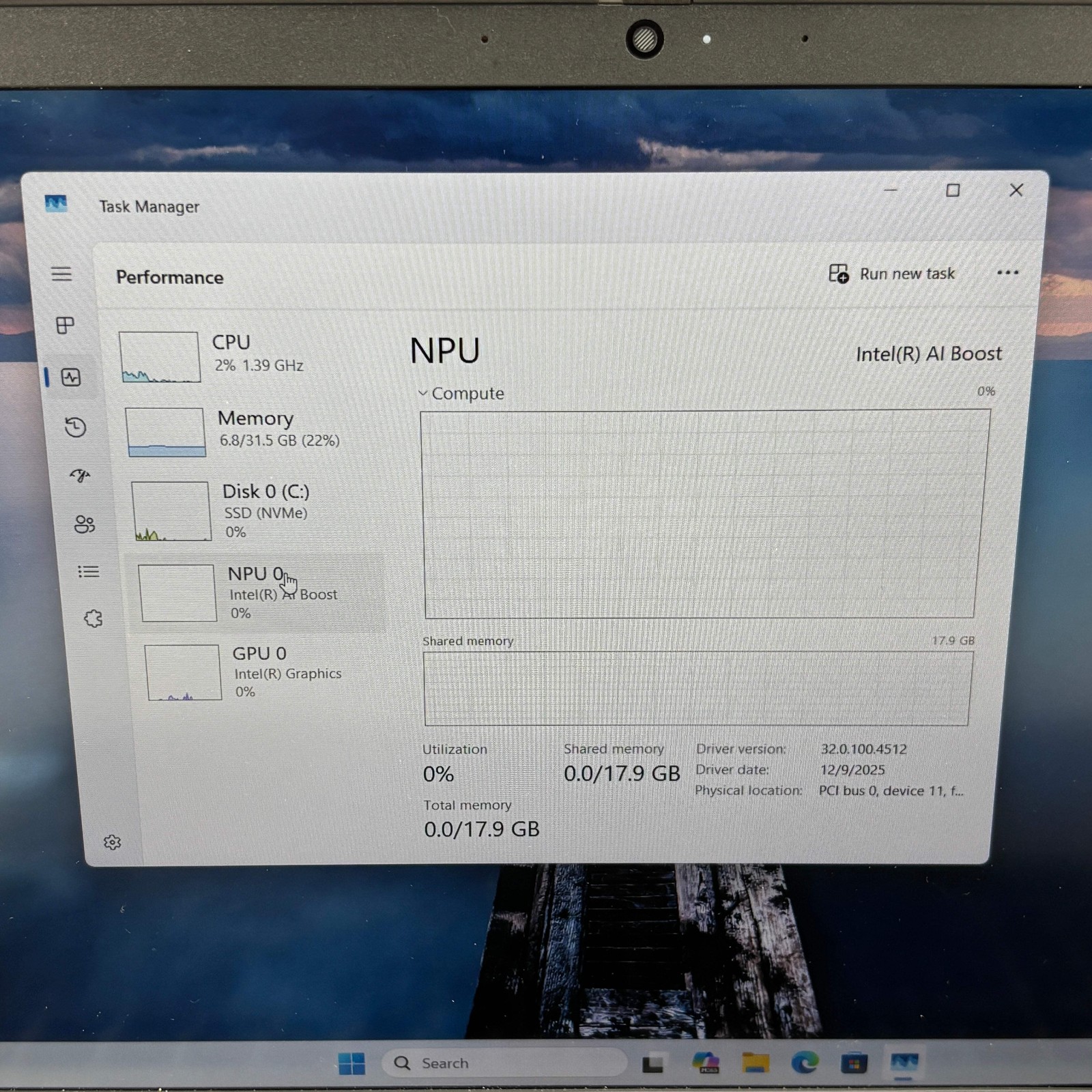The height and width of the screenshot is (1092, 1092).
Task: Click the 0% Utilization value
Action: coord(438,774)
